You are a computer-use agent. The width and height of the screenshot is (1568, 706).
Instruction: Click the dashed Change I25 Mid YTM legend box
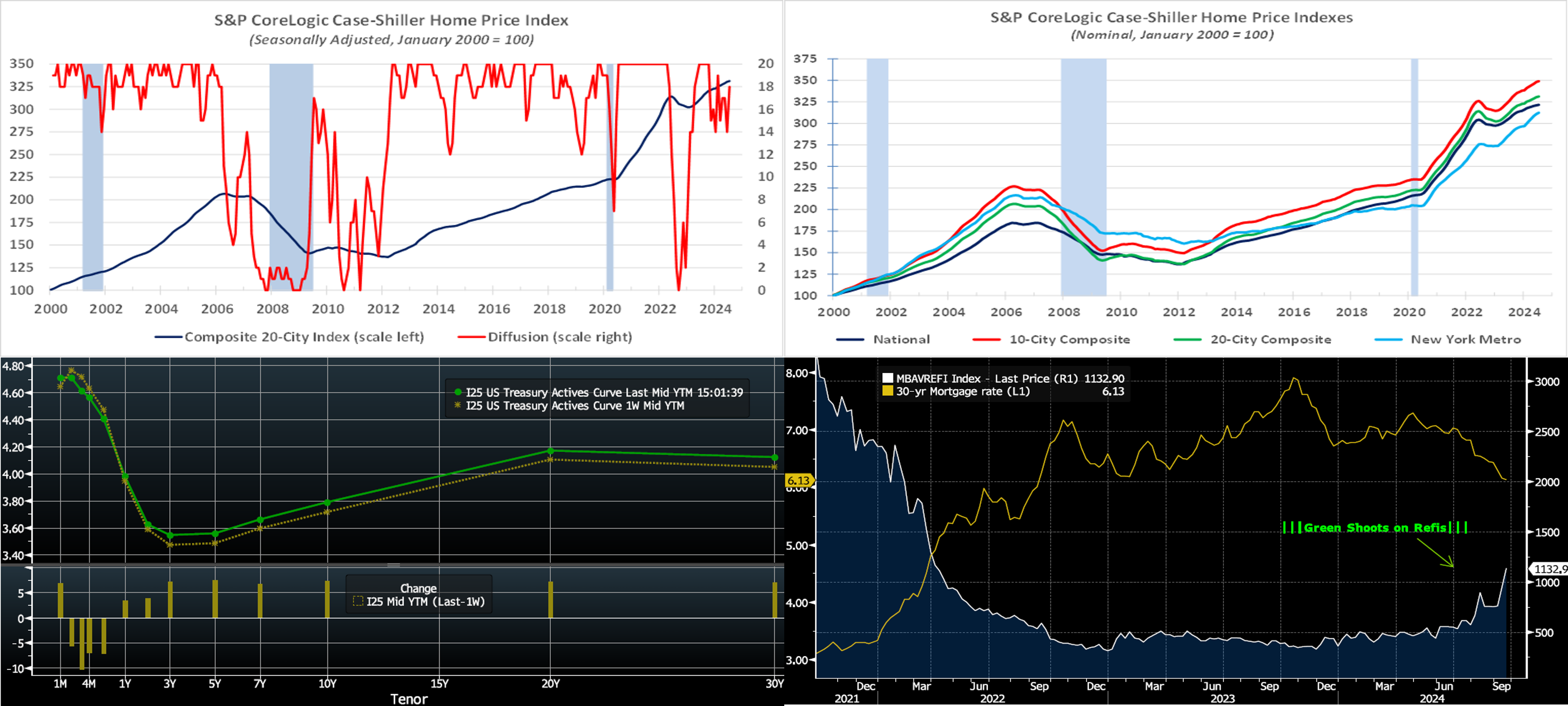pyautogui.click(x=358, y=601)
